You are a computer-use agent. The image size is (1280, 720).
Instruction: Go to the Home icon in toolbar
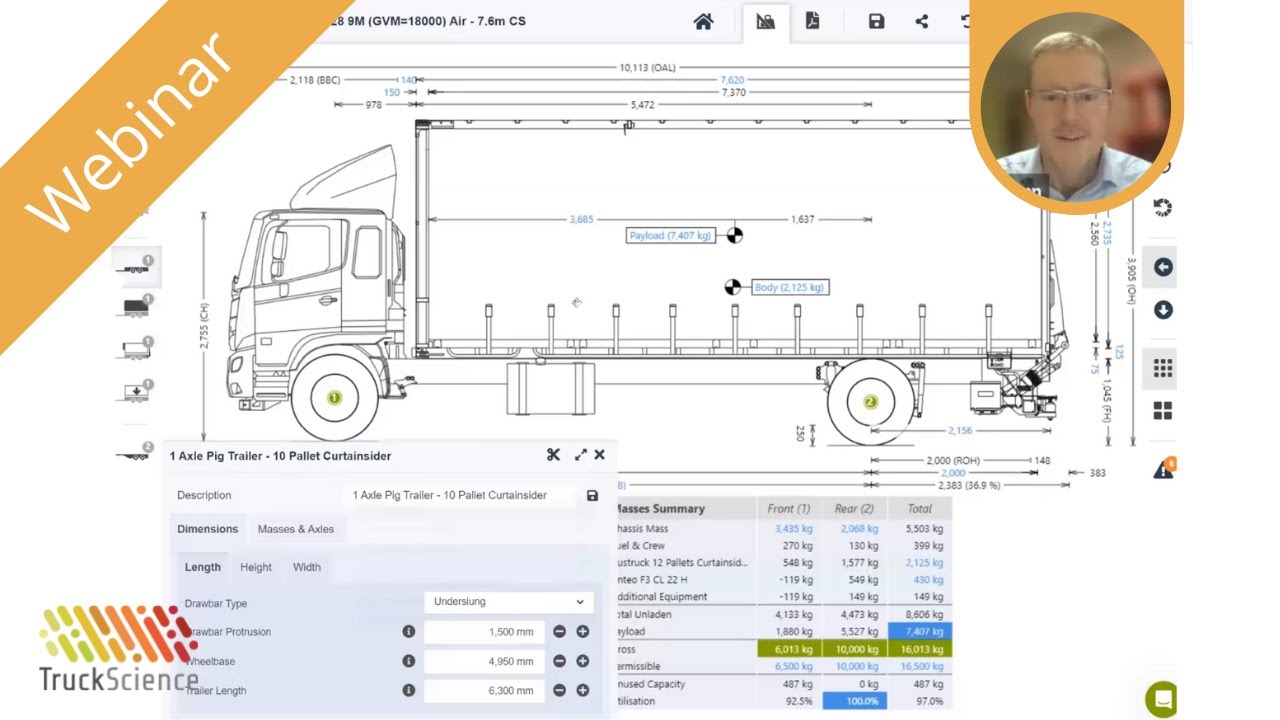pos(703,22)
